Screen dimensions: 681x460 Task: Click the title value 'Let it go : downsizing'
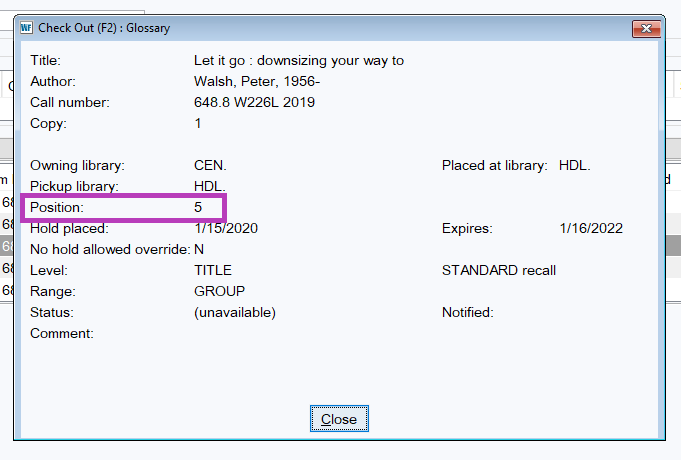coord(298,60)
